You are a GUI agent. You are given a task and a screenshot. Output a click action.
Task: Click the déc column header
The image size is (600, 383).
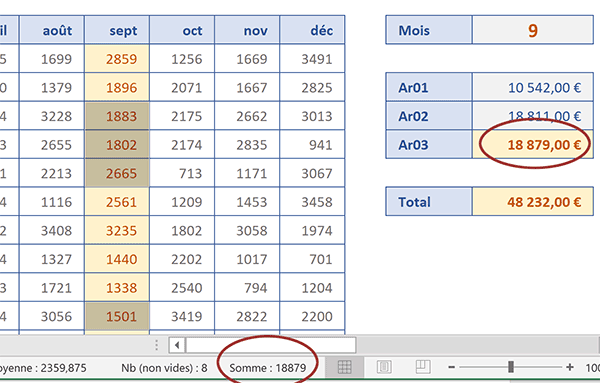click(312, 30)
